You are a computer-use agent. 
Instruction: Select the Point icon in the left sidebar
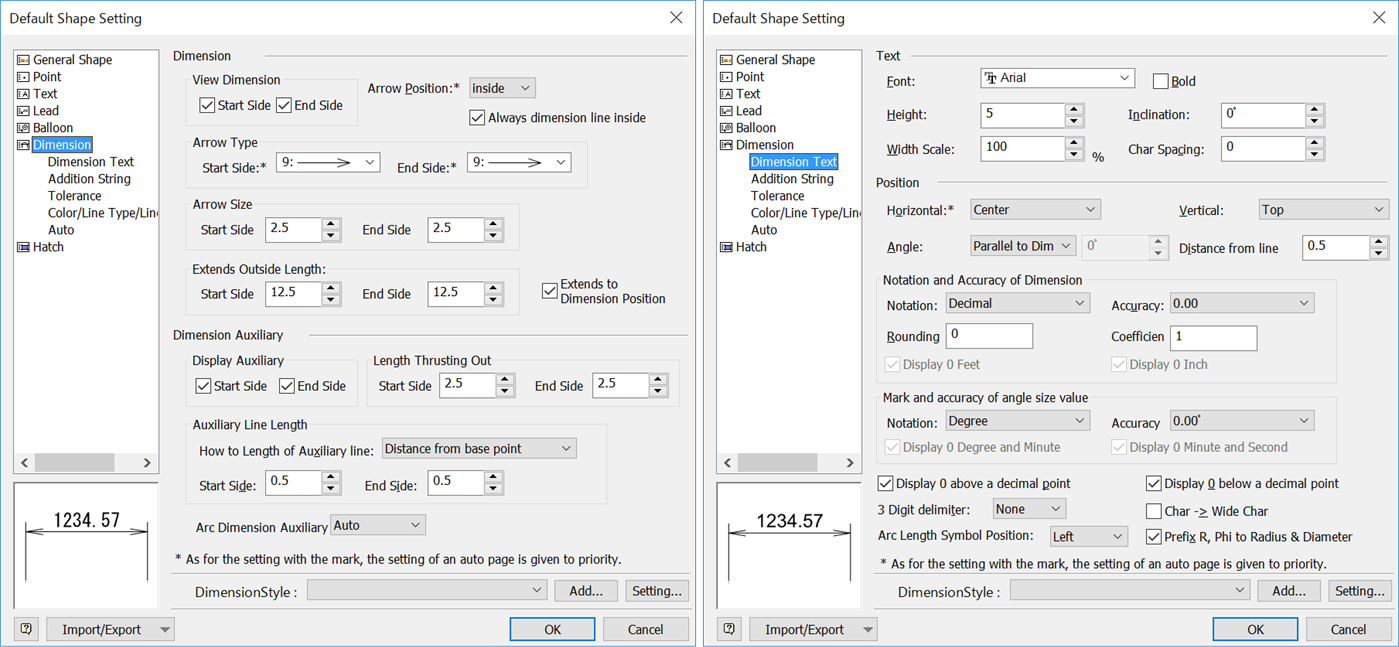[24, 76]
